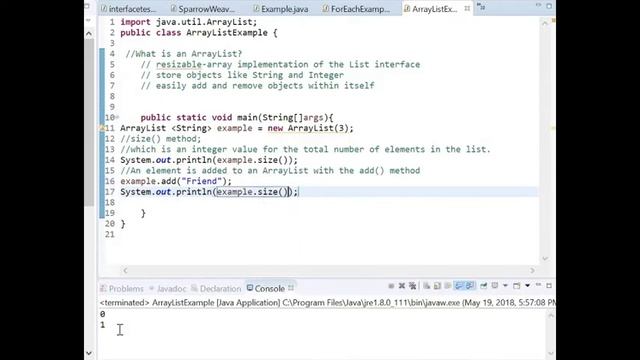640x360 pixels.
Task: Click left panel scroll down arrow
Action: 89,353
